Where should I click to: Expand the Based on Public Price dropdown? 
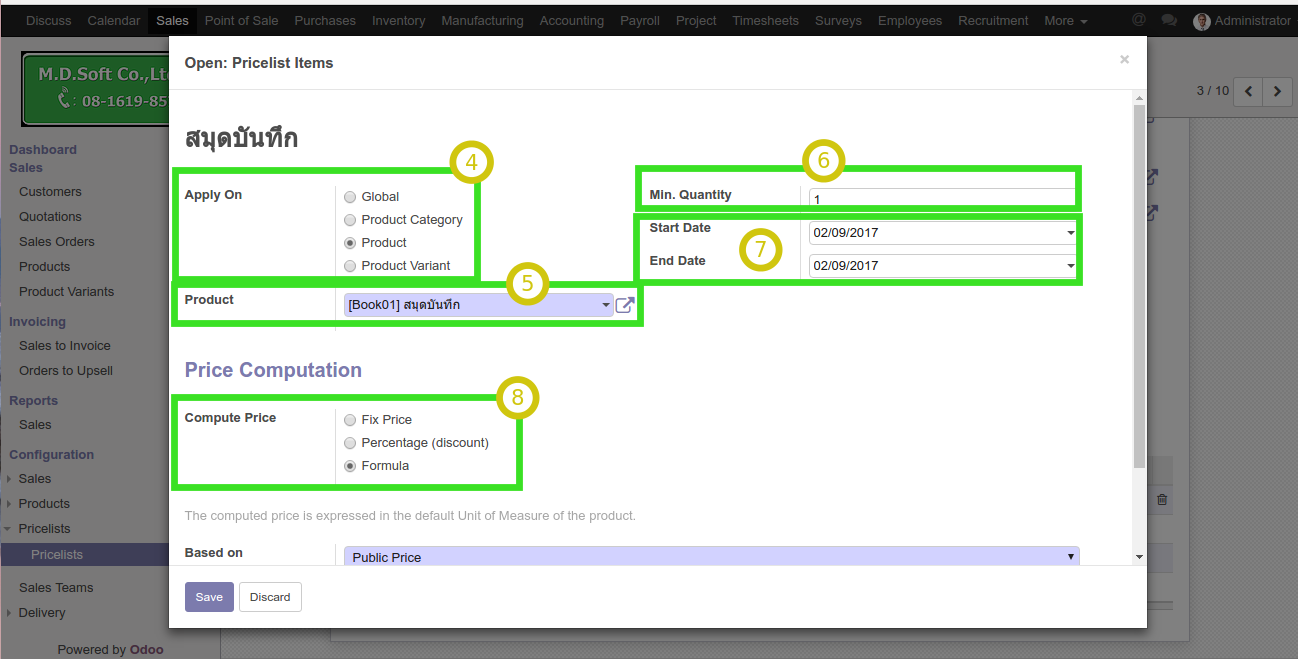(1070, 556)
